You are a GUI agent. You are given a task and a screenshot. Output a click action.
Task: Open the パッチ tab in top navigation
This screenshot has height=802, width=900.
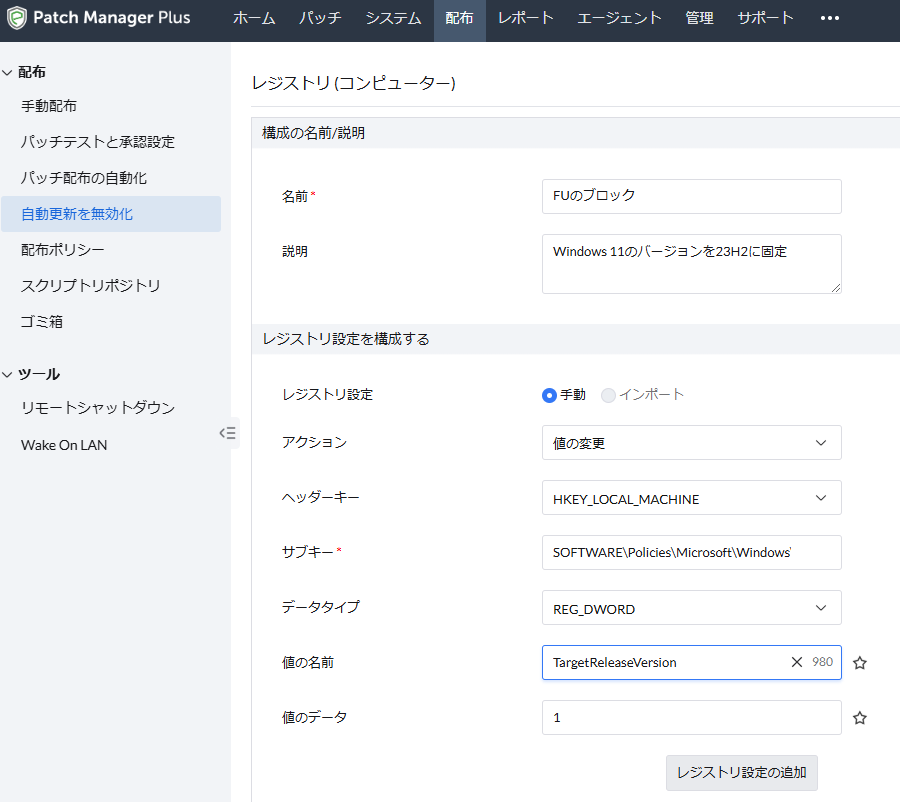coord(319,18)
